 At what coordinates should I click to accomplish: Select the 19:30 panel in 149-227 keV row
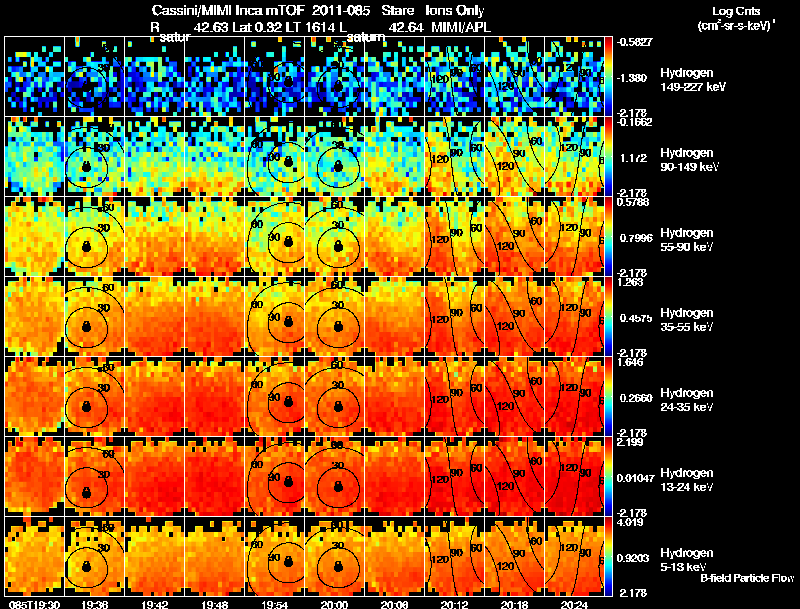click(x=35, y=77)
